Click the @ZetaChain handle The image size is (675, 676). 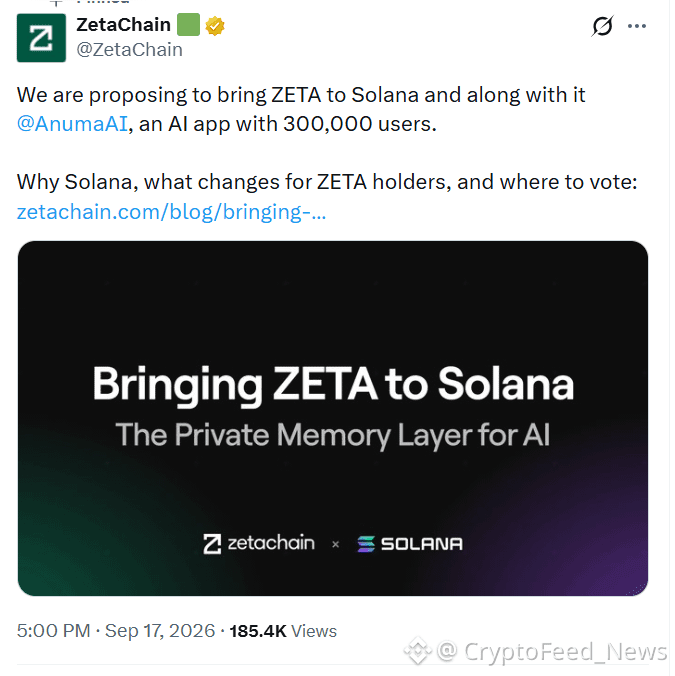click(x=129, y=50)
